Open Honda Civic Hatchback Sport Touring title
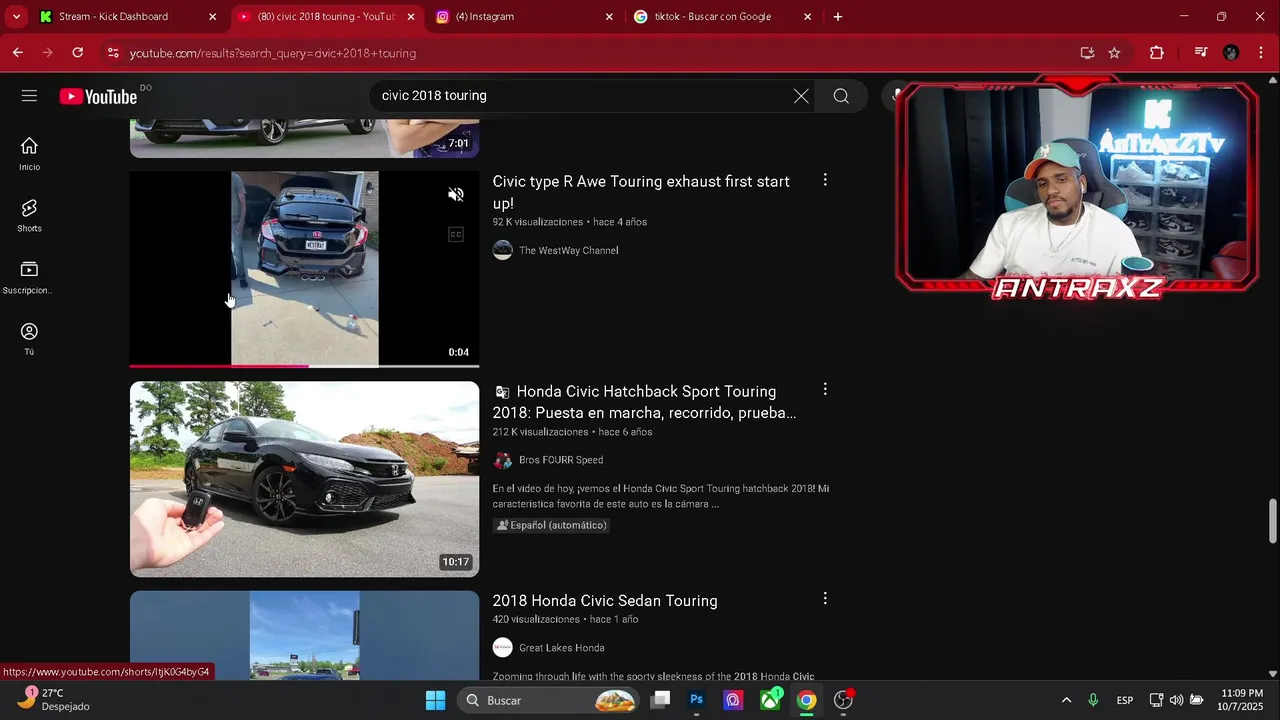Viewport: 1280px width, 720px height. point(644,402)
